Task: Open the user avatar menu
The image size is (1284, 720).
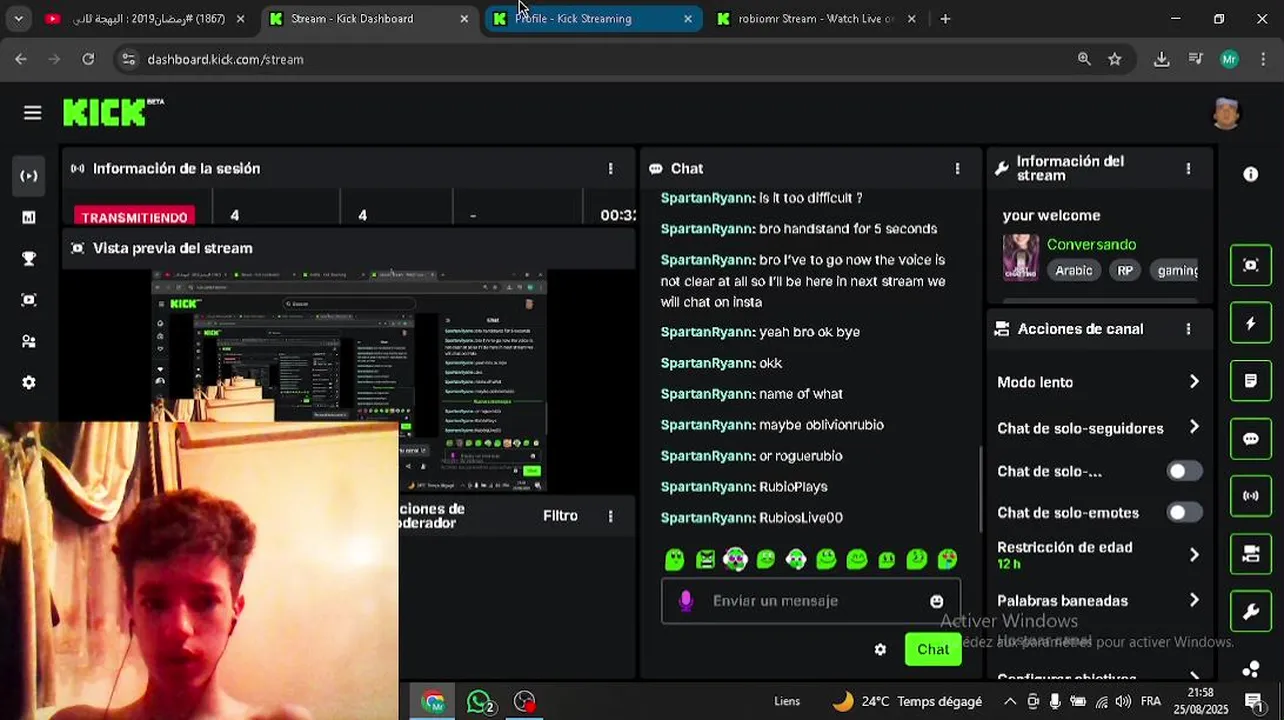Action: click(x=1226, y=113)
